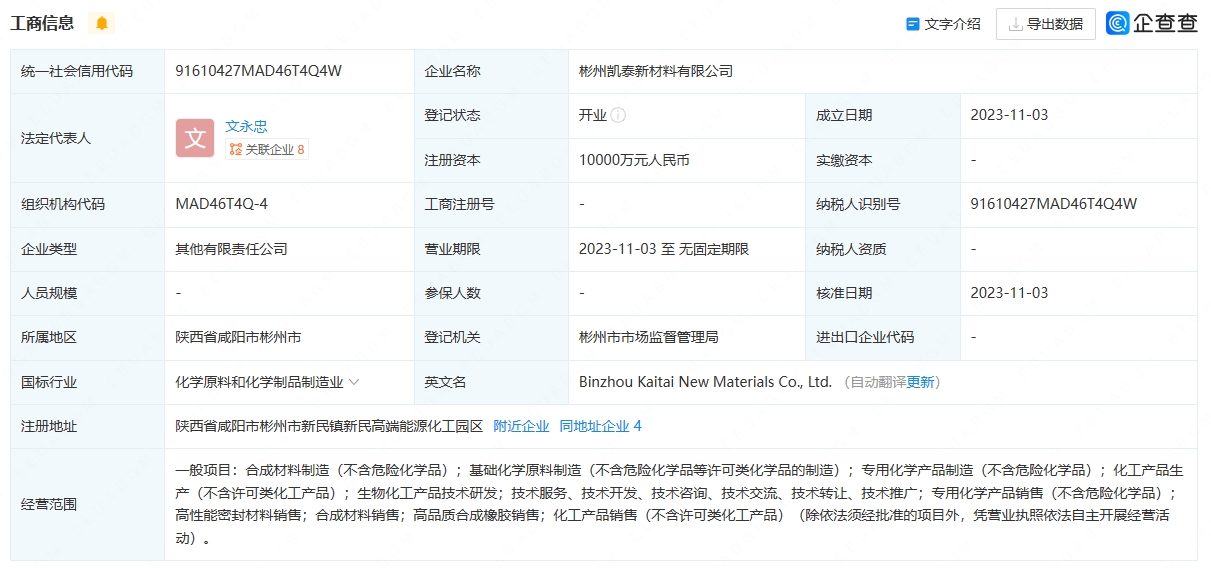The image size is (1211, 568).
Task: Open the 文字介绍 text introduction
Action: [x=943, y=24]
